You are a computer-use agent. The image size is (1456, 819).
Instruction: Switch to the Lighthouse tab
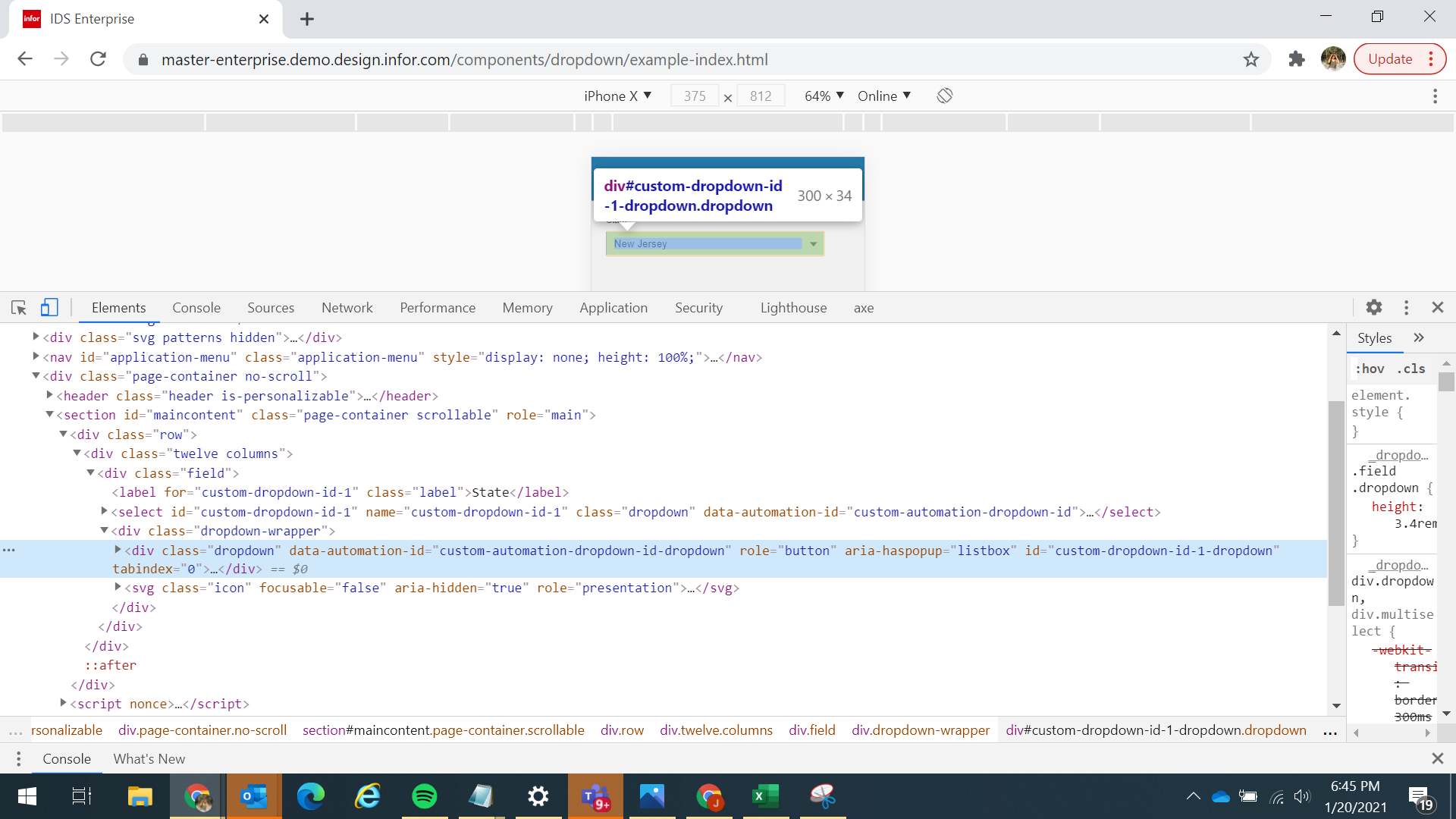tap(793, 307)
